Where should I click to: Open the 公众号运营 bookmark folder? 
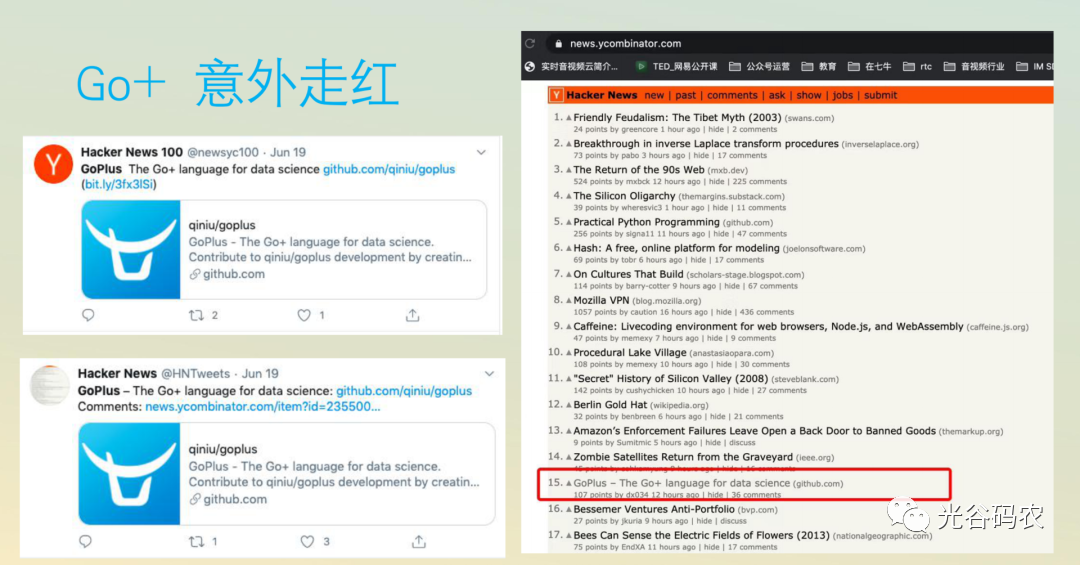[x=759, y=67]
